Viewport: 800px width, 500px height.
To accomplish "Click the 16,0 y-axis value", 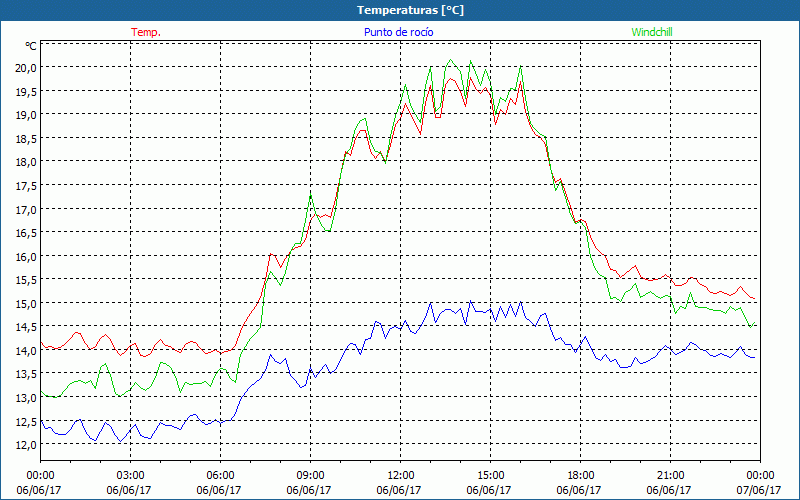I will pyautogui.click(x=26, y=257).
